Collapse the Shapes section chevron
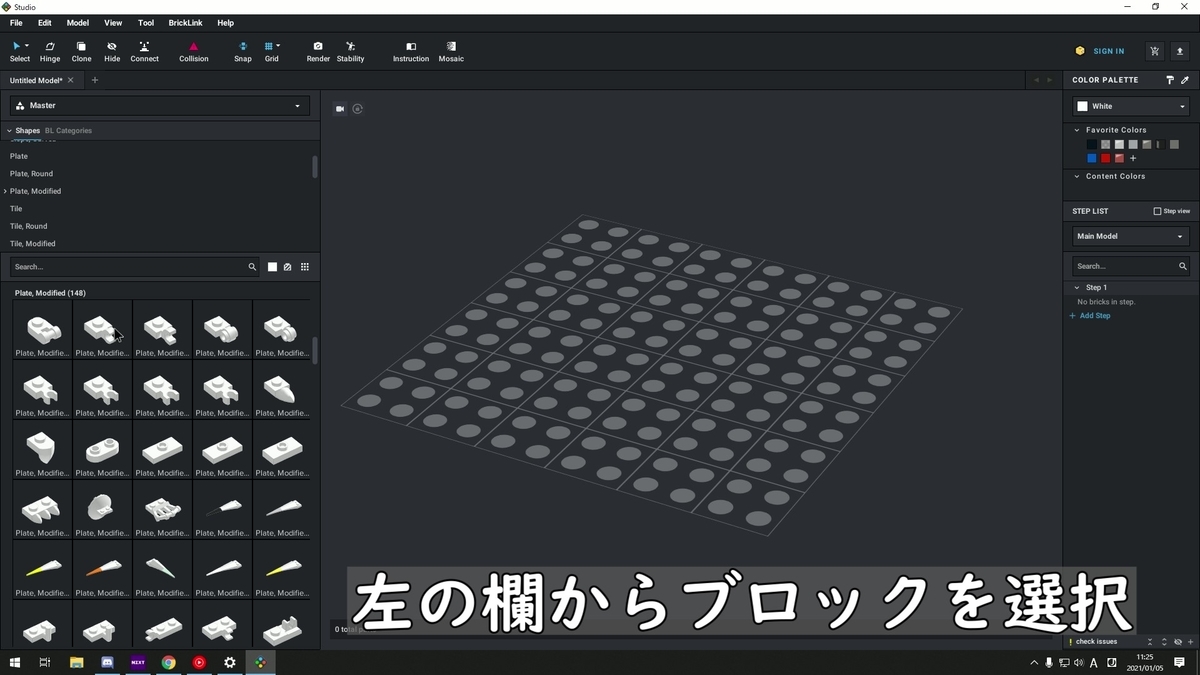Screen dimensions: 1200x675 click(x=9, y=131)
